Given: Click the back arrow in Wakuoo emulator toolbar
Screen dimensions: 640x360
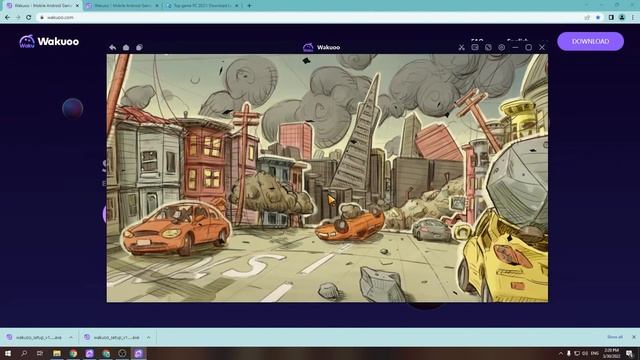Looking at the screenshot, I should 112,47.
